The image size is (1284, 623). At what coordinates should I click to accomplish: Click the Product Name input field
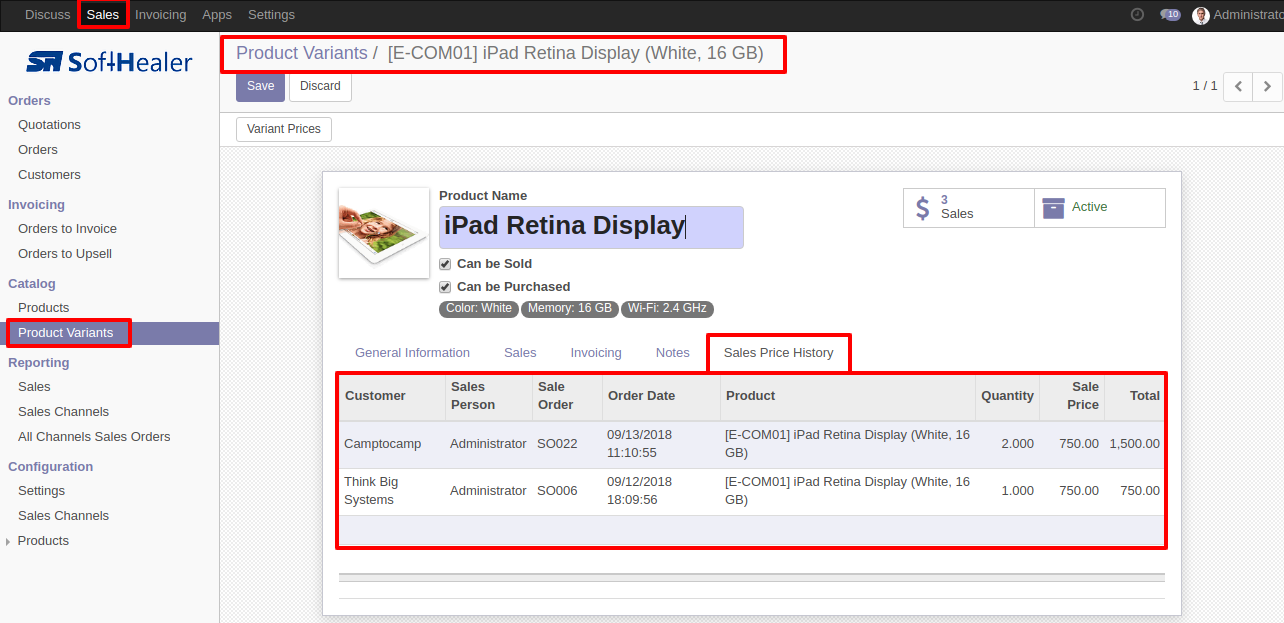click(x=591, y=227)
